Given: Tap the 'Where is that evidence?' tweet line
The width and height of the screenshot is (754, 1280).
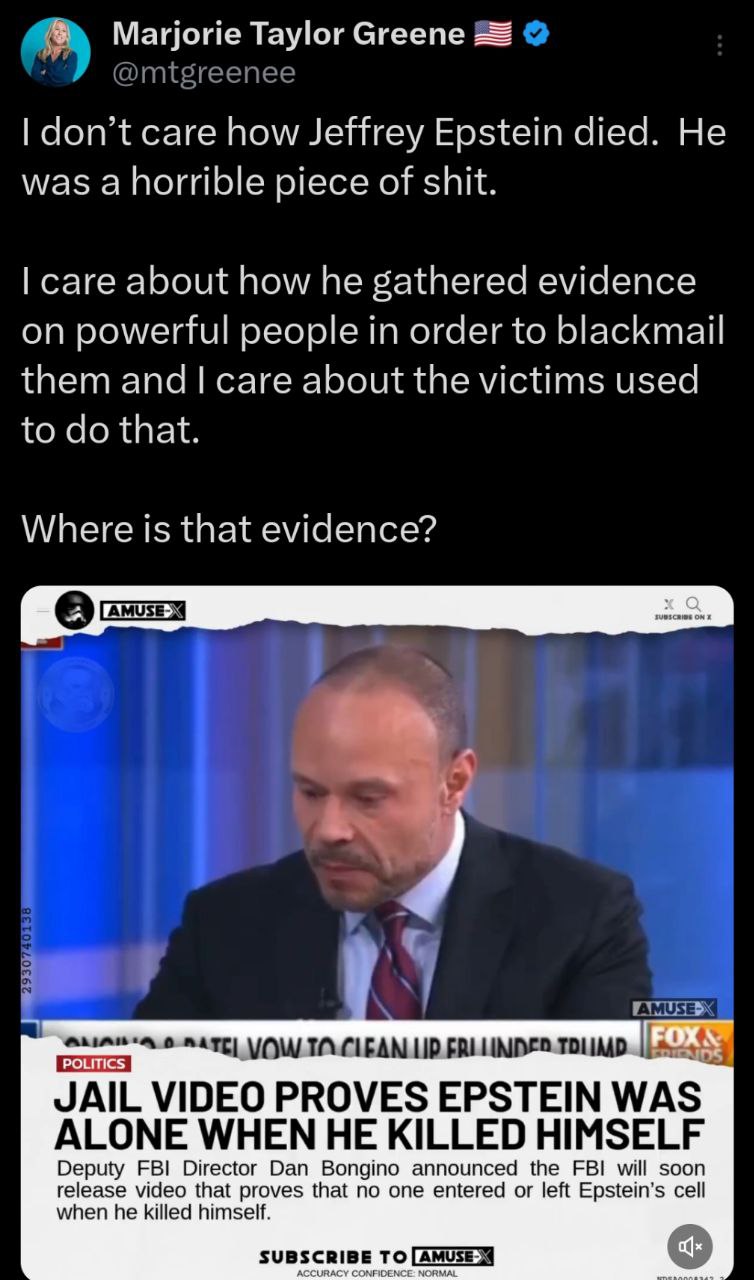Looking at the screenshot, I should pyautogui.click(x=229, y=528).
